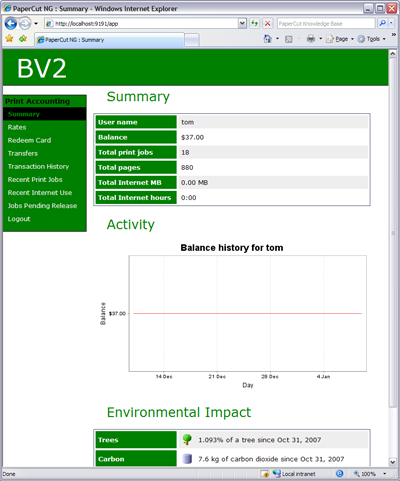Screen dimensions: 400x481
Task: Click the user name value tom
Action: coord(187,122)
